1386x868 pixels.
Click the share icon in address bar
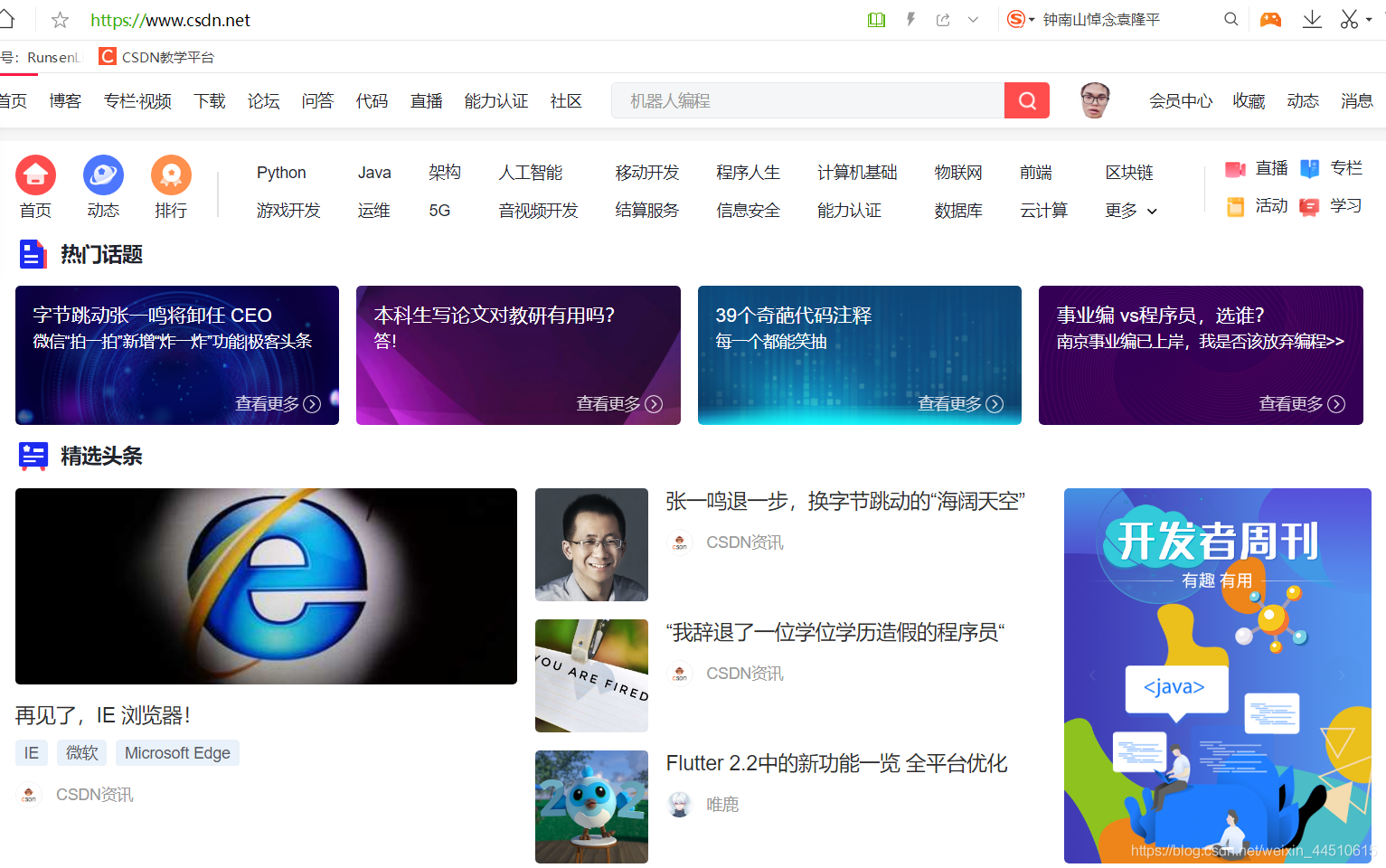[943, 20]
